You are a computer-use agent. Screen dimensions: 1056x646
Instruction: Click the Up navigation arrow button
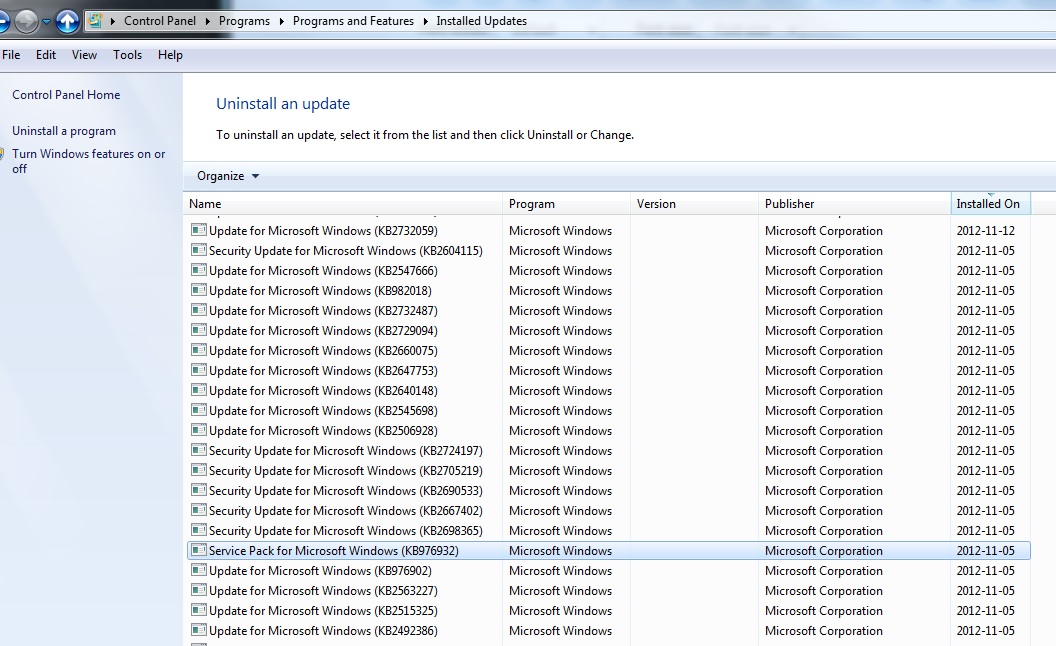[67, 20]
